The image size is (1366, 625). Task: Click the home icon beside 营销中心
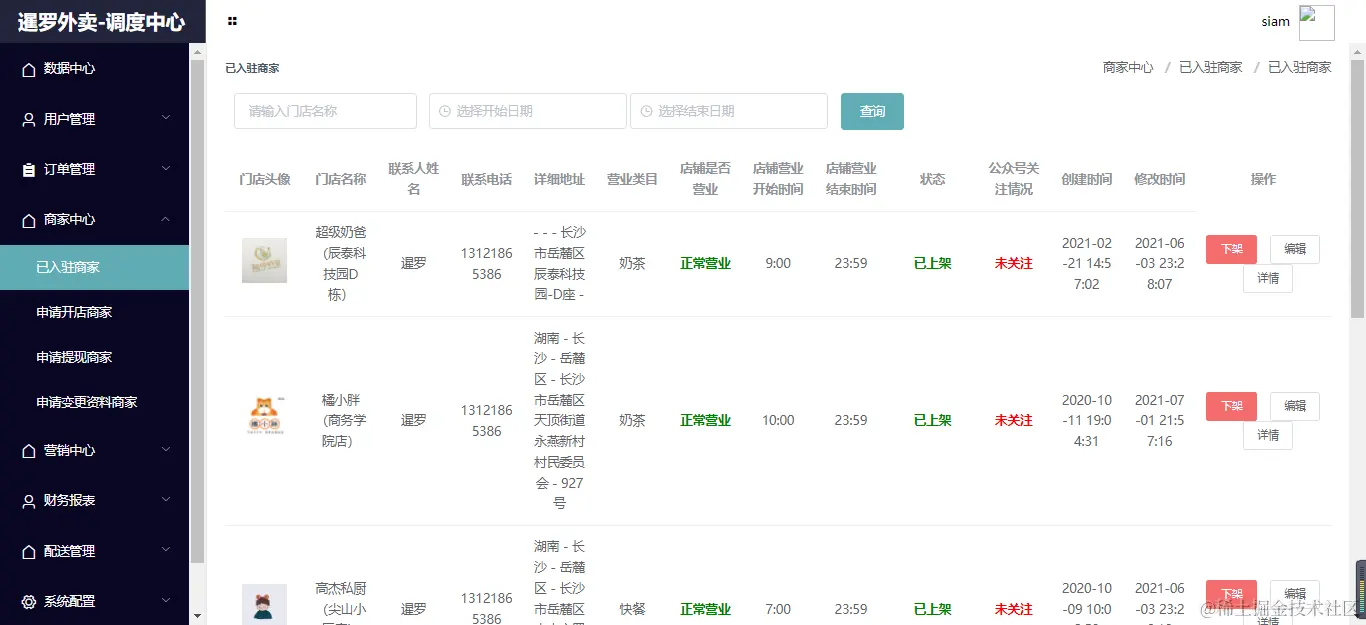pos(29,451)
